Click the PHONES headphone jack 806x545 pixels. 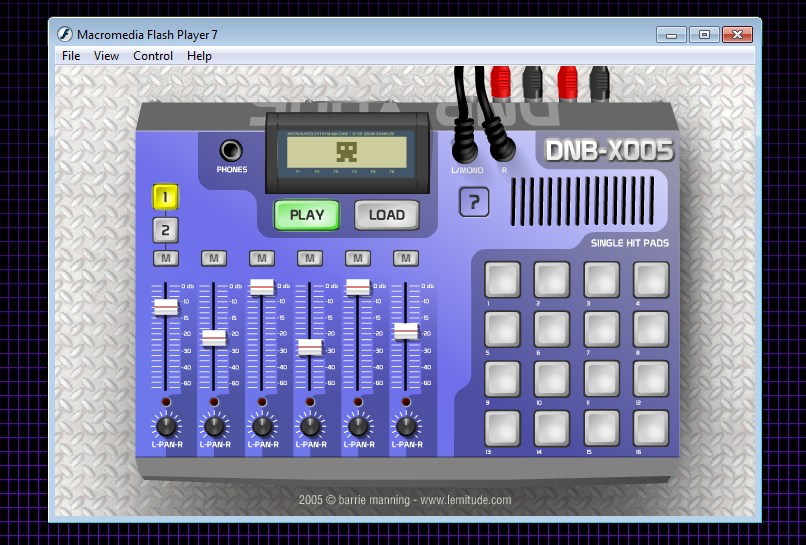[231, 151]
